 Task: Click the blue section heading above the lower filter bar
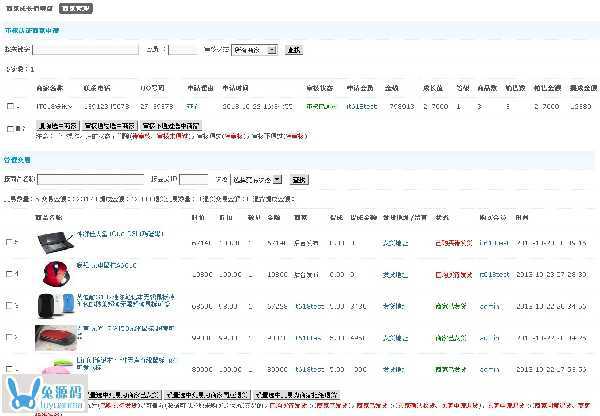(x=17, y=160)
